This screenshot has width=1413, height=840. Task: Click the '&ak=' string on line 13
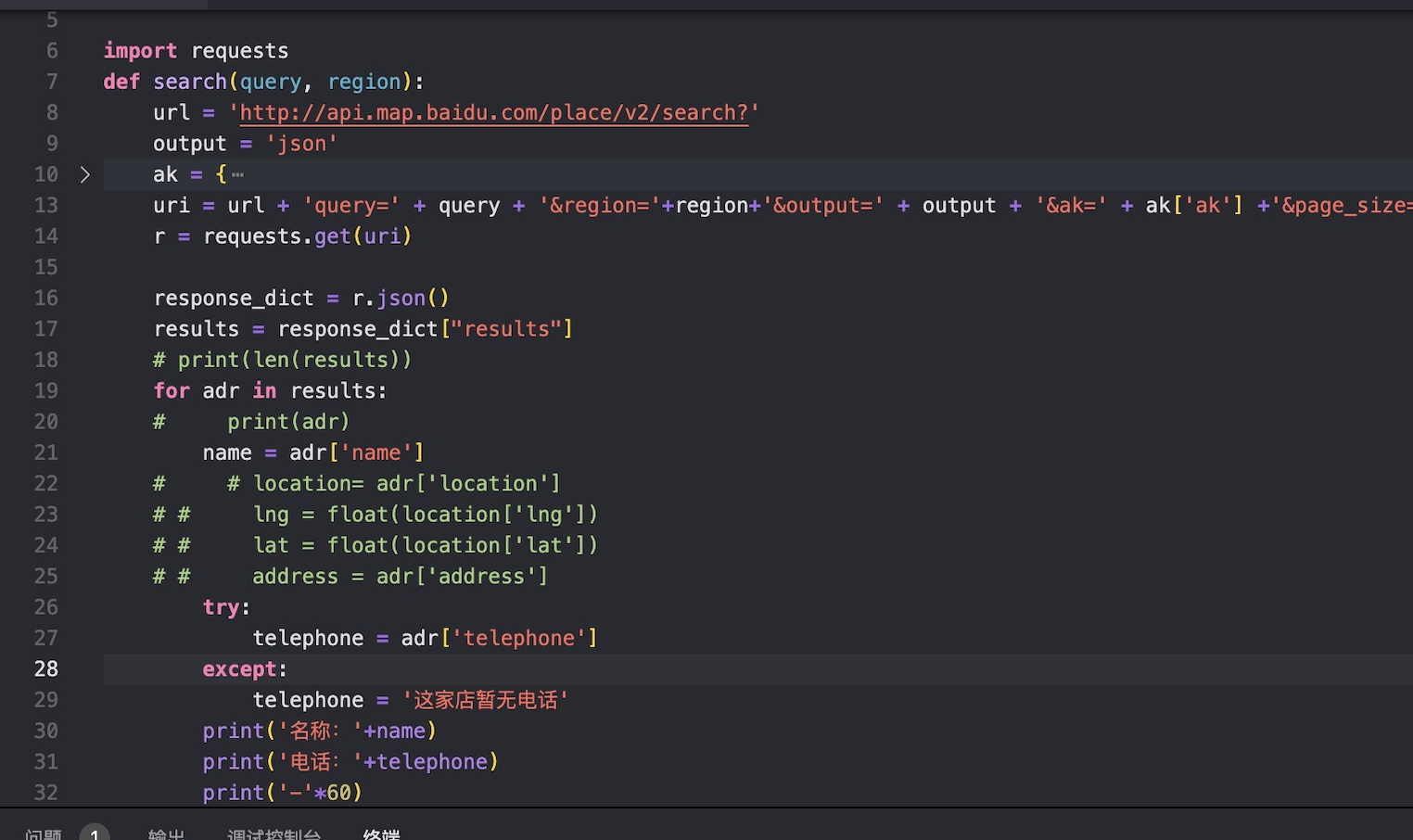(1071, 205)
